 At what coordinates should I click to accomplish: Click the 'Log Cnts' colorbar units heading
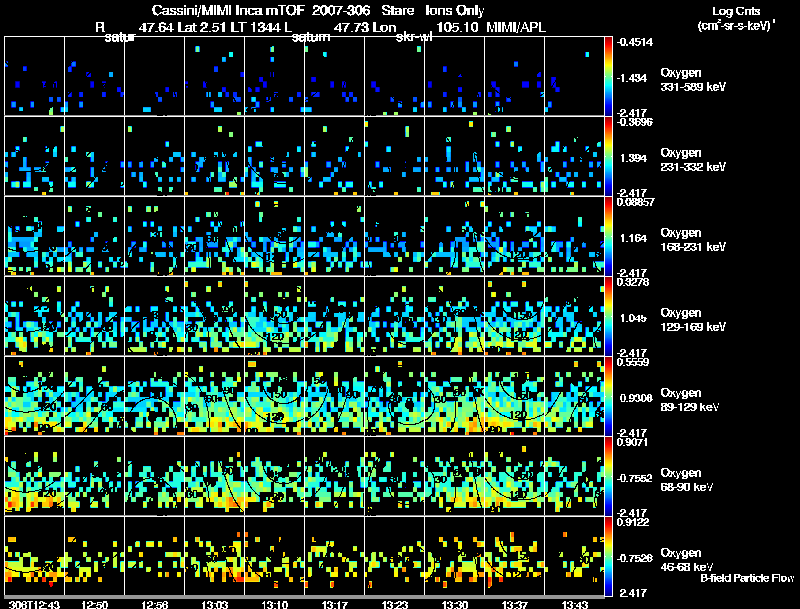(x=736, y=11)
